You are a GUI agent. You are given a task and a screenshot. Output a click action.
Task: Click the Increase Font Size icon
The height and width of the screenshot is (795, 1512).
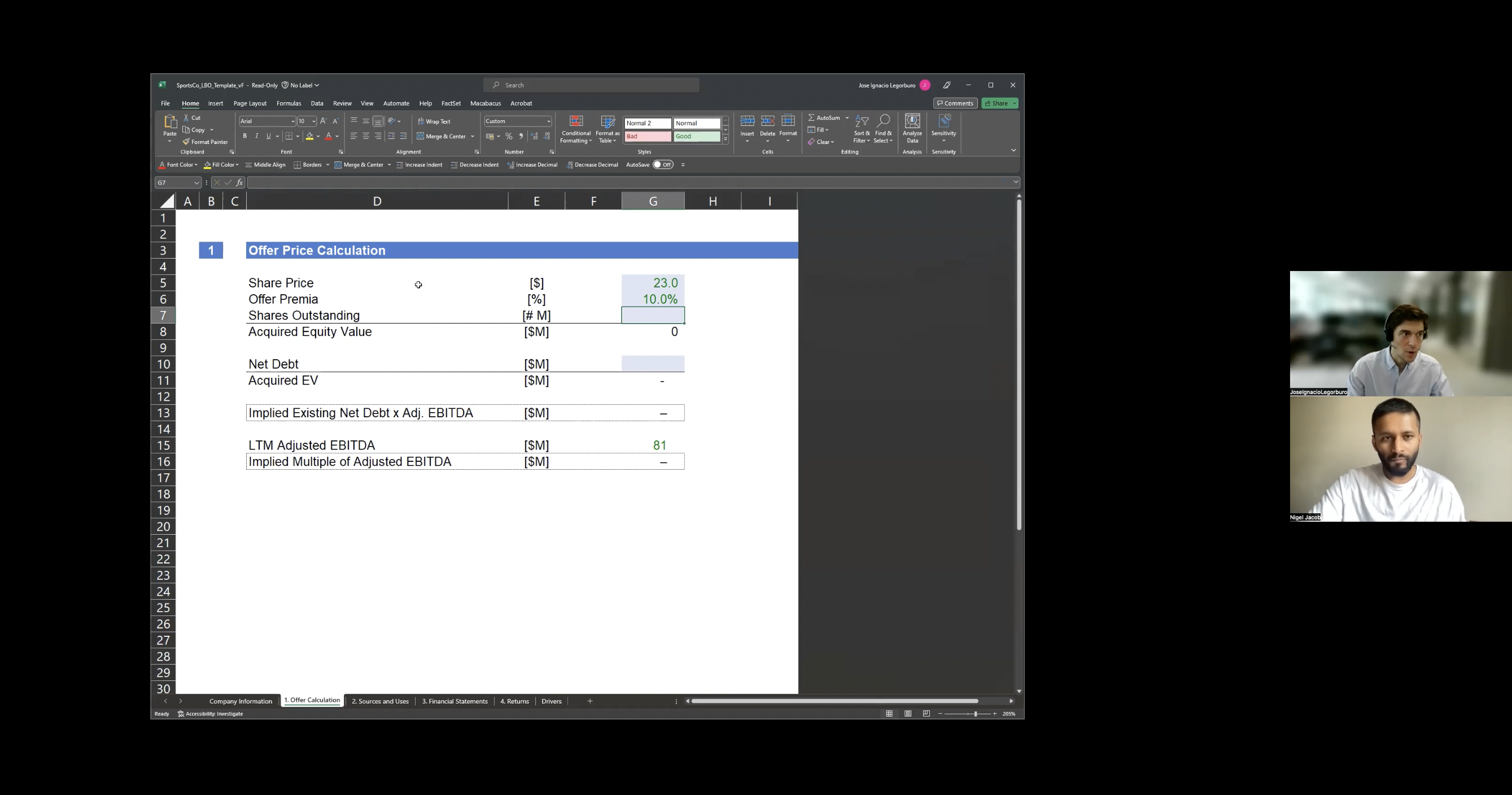pyautogui.click(x=323, y=121)
